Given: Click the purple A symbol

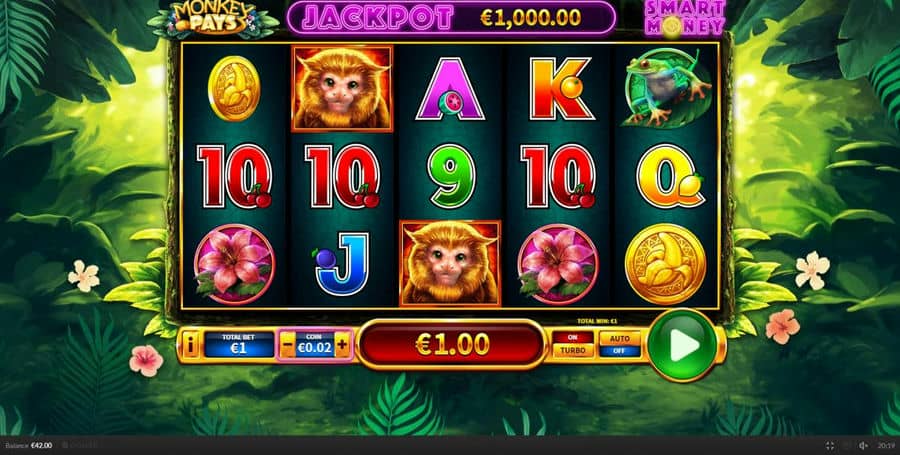Looking at the screenshot, I should (x=451, y=89).
